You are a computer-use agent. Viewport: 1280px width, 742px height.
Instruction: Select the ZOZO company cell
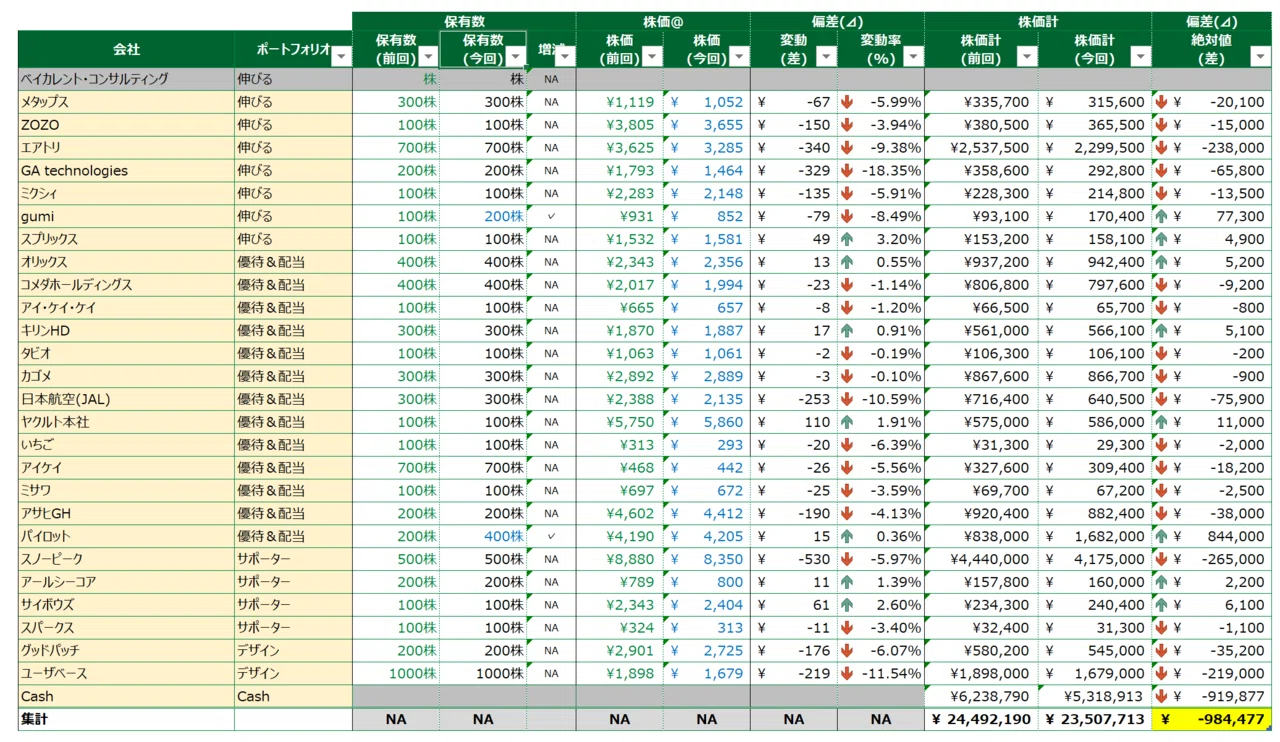(x=126, y=125)
